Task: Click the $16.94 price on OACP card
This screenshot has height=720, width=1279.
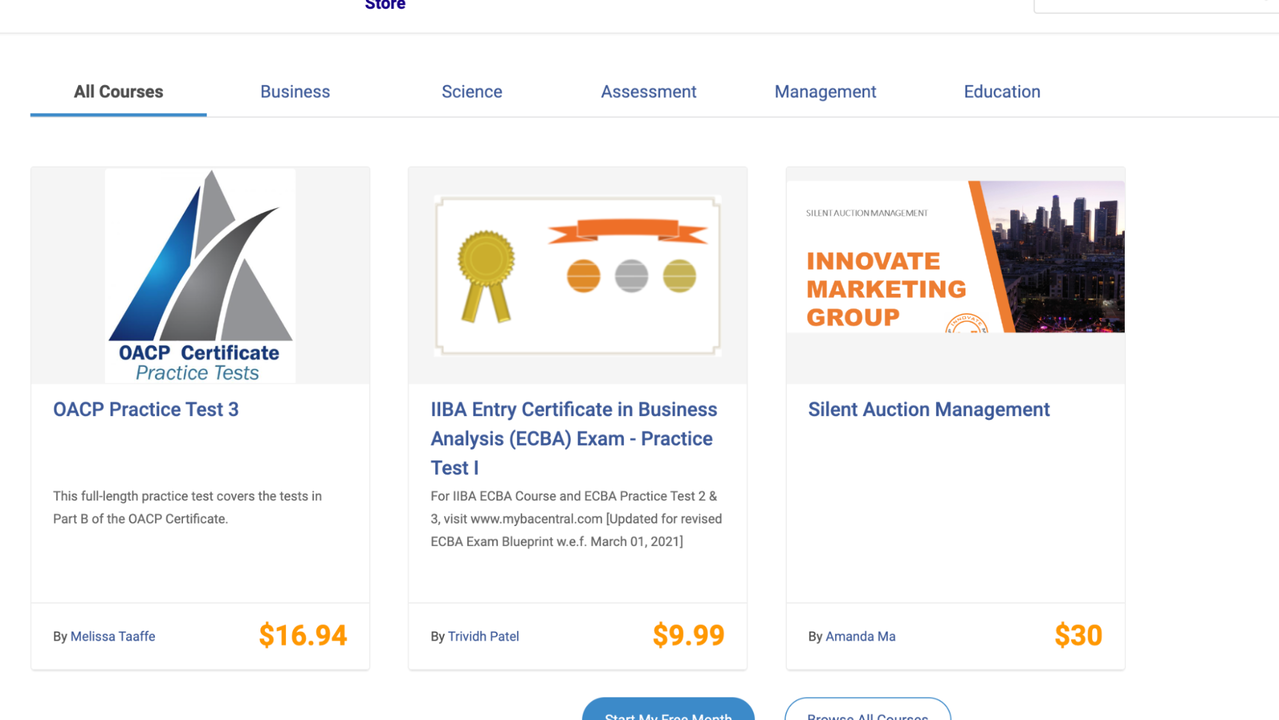Action: point(303,635)
